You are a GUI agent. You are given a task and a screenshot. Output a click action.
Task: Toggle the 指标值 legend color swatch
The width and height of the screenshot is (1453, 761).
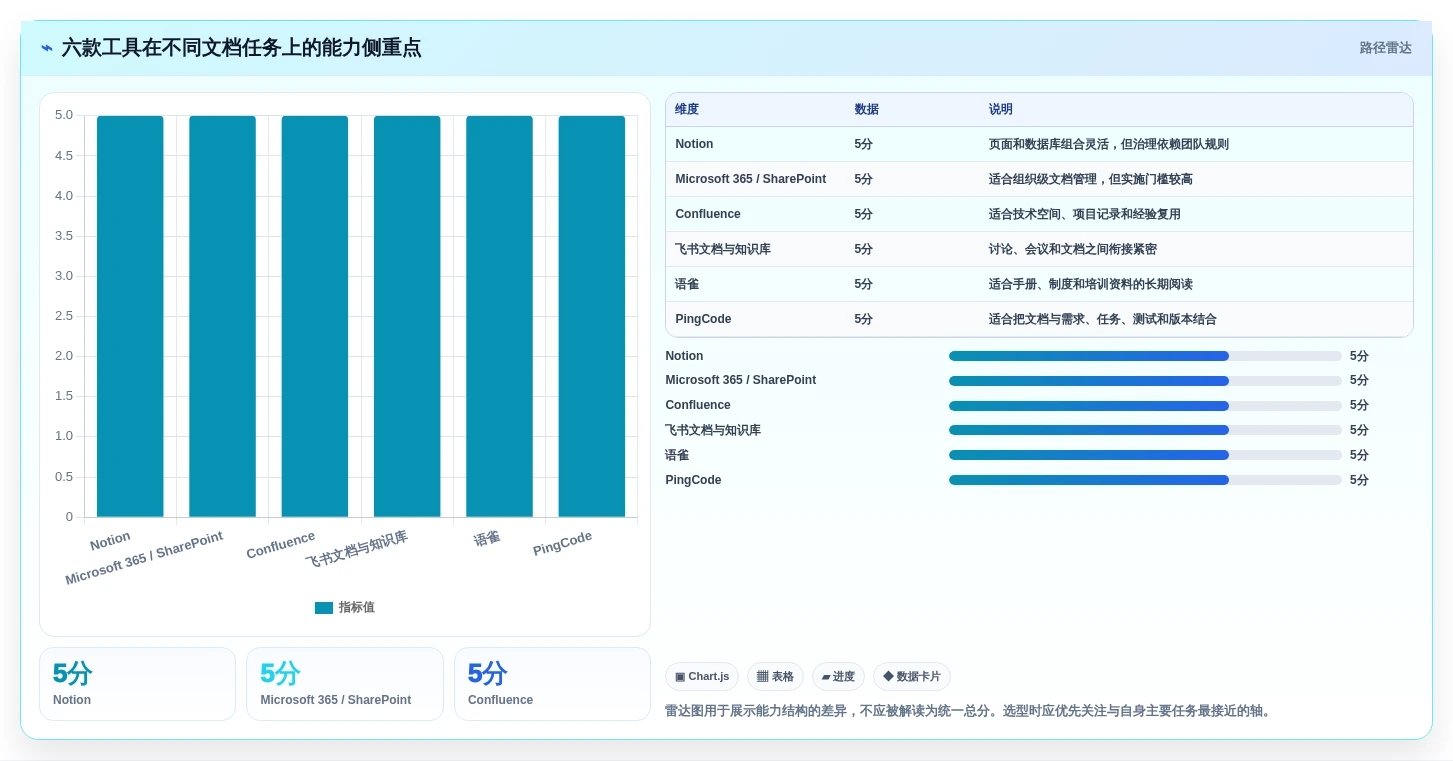[x=324, y=608]
